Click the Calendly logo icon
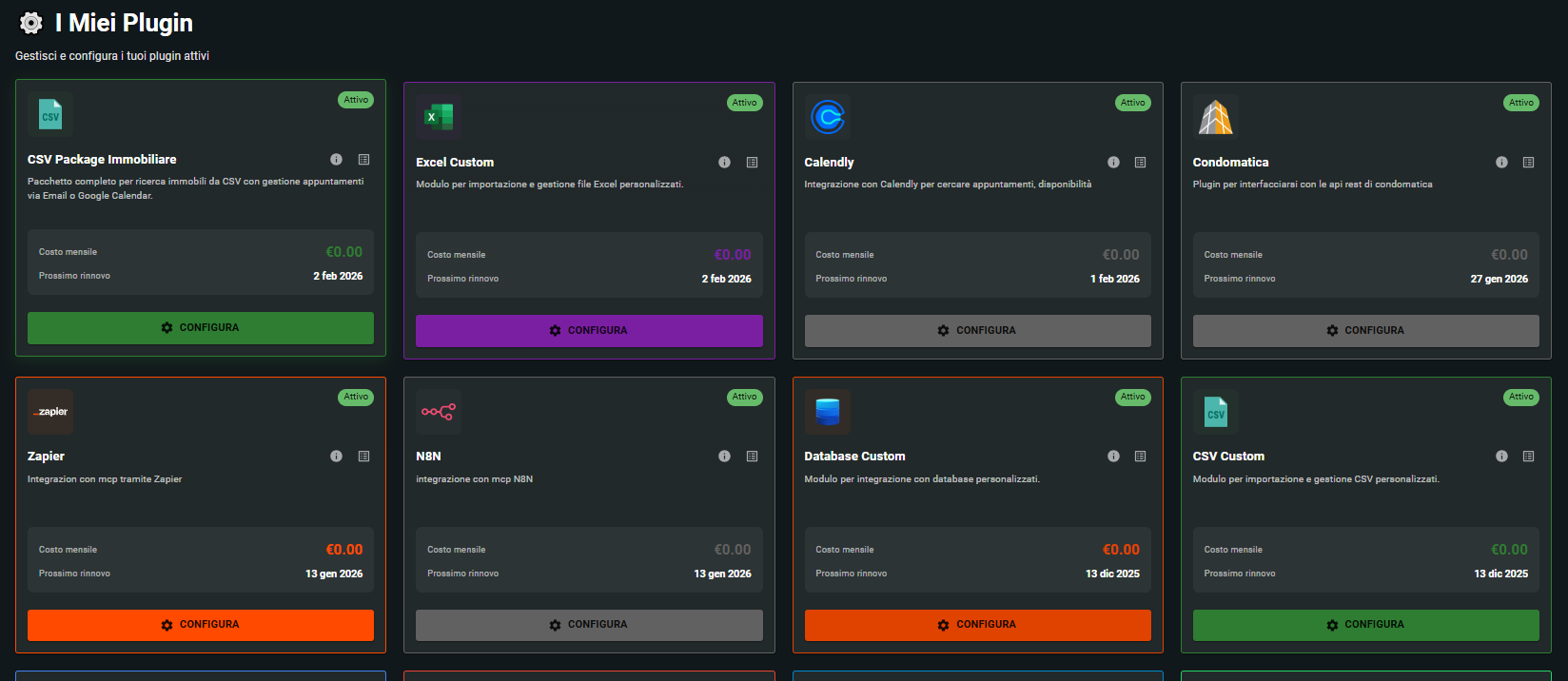This screenshot has width=1568, height=681. coord(828,118)
